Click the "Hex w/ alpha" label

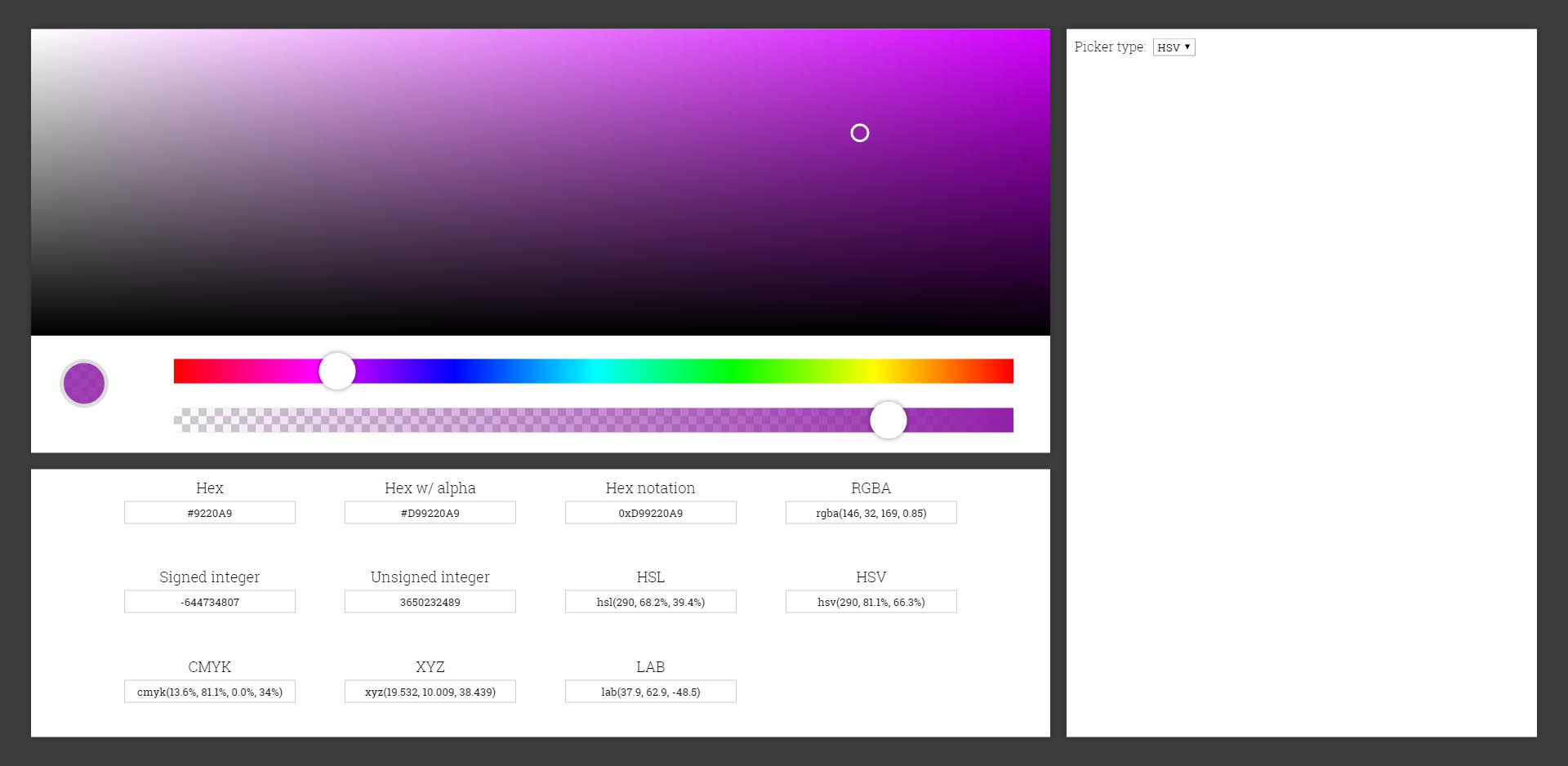(x=430, y=488)
